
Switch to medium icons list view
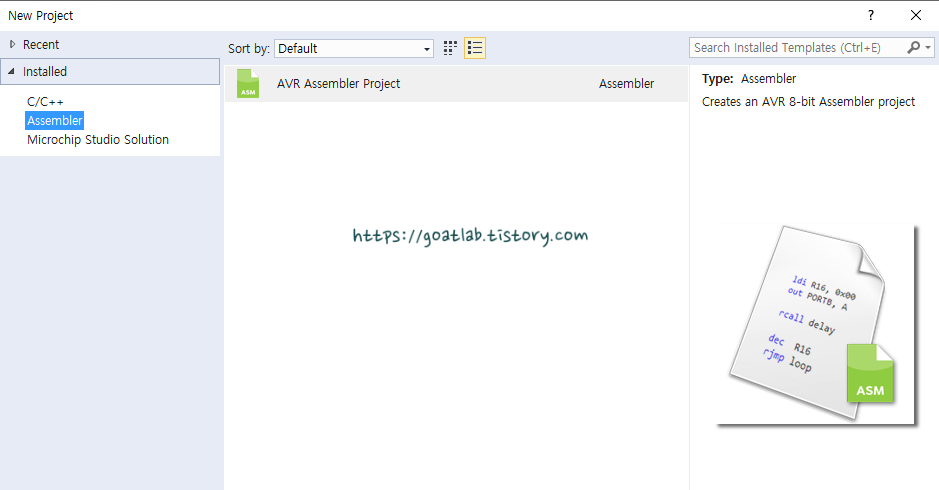[475, 48]
